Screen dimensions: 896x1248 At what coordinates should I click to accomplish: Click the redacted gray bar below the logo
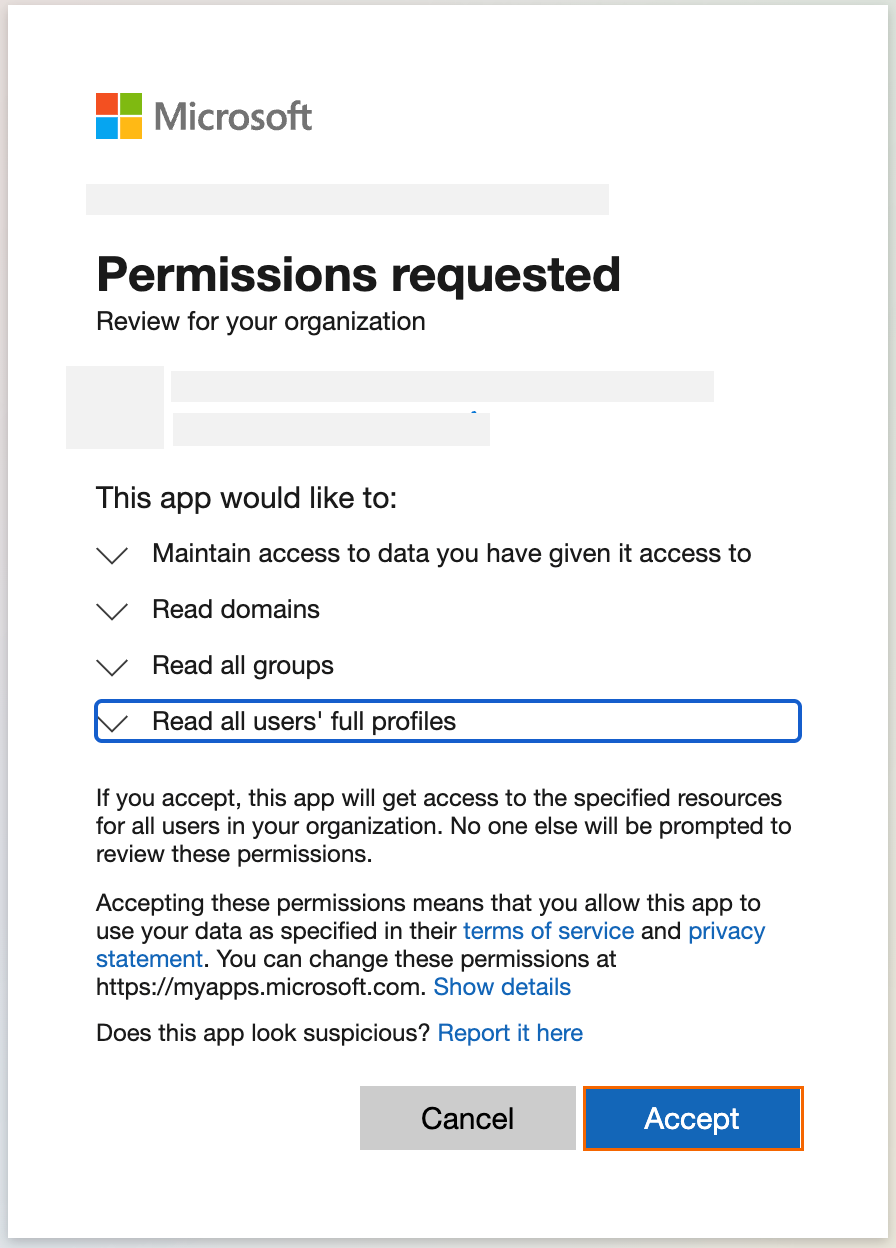point(347,199)
